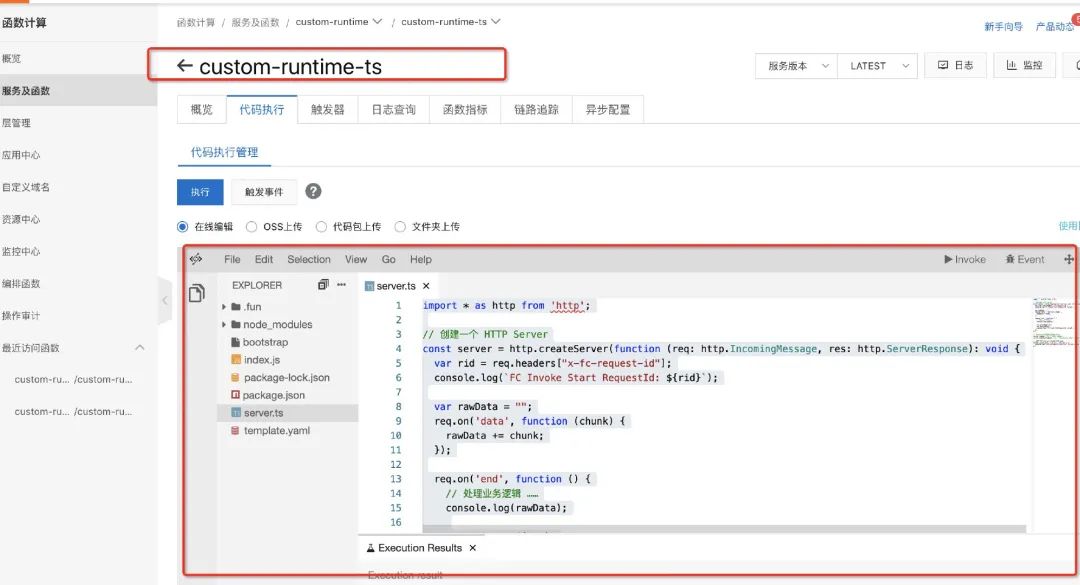
Task: Open 新手向导 link
Action: coord(1003,26)
